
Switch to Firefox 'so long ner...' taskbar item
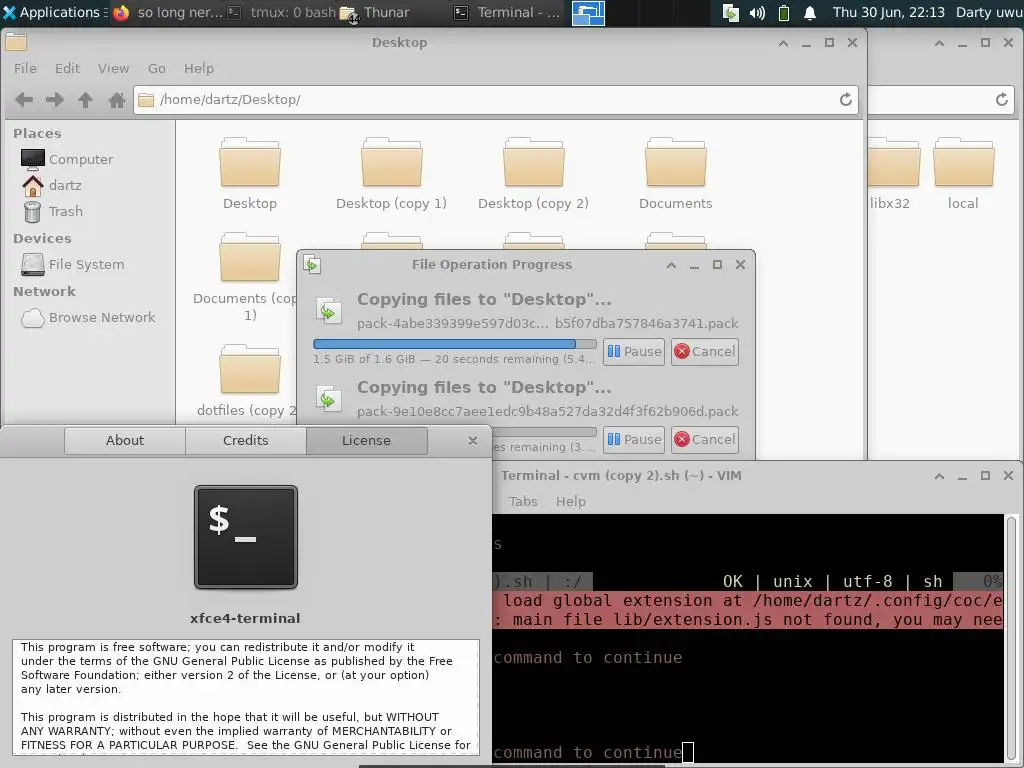click(168, 12)
